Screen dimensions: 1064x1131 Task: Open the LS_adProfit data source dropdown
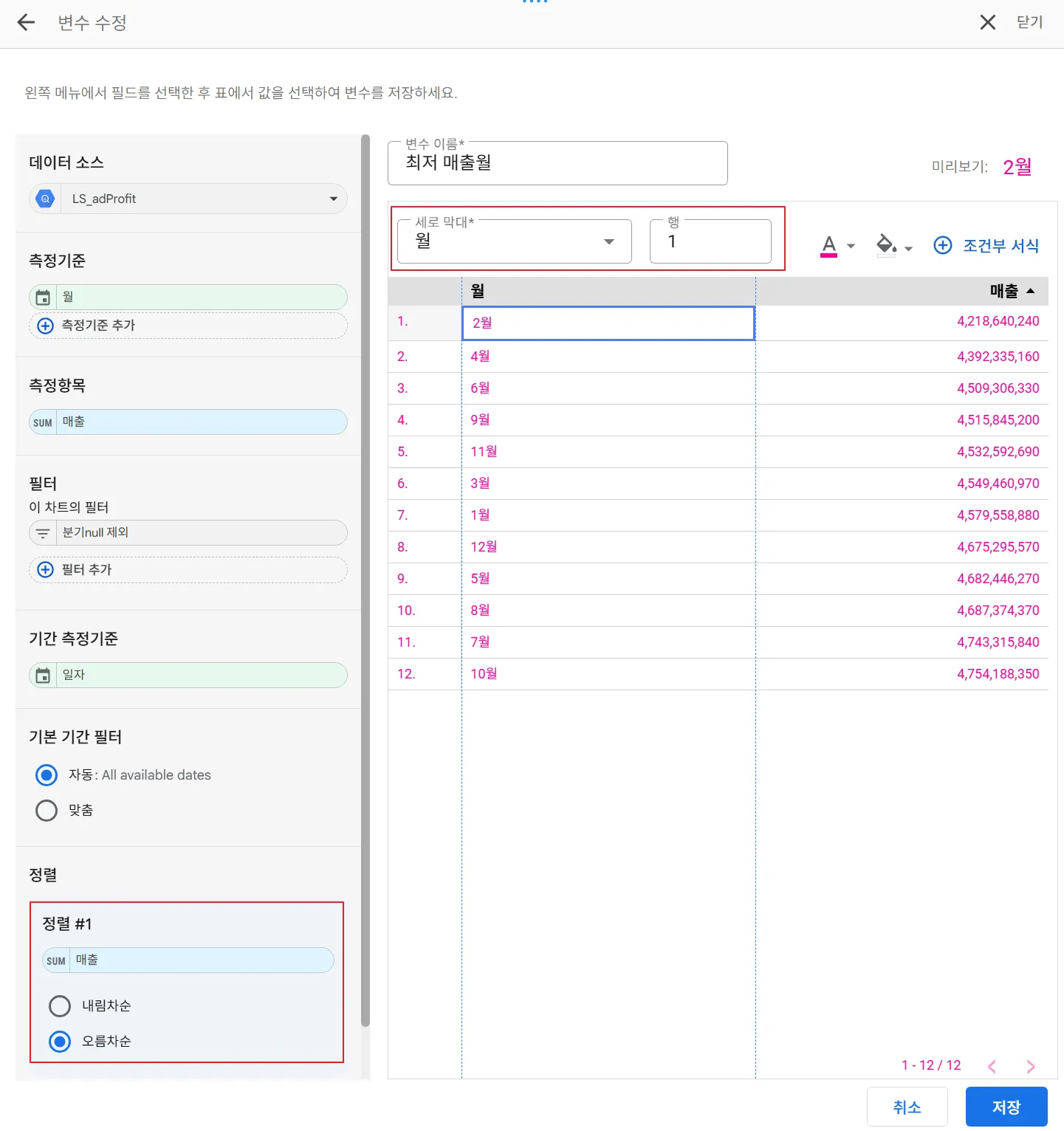pyautogui.click(x=334, y=199)
